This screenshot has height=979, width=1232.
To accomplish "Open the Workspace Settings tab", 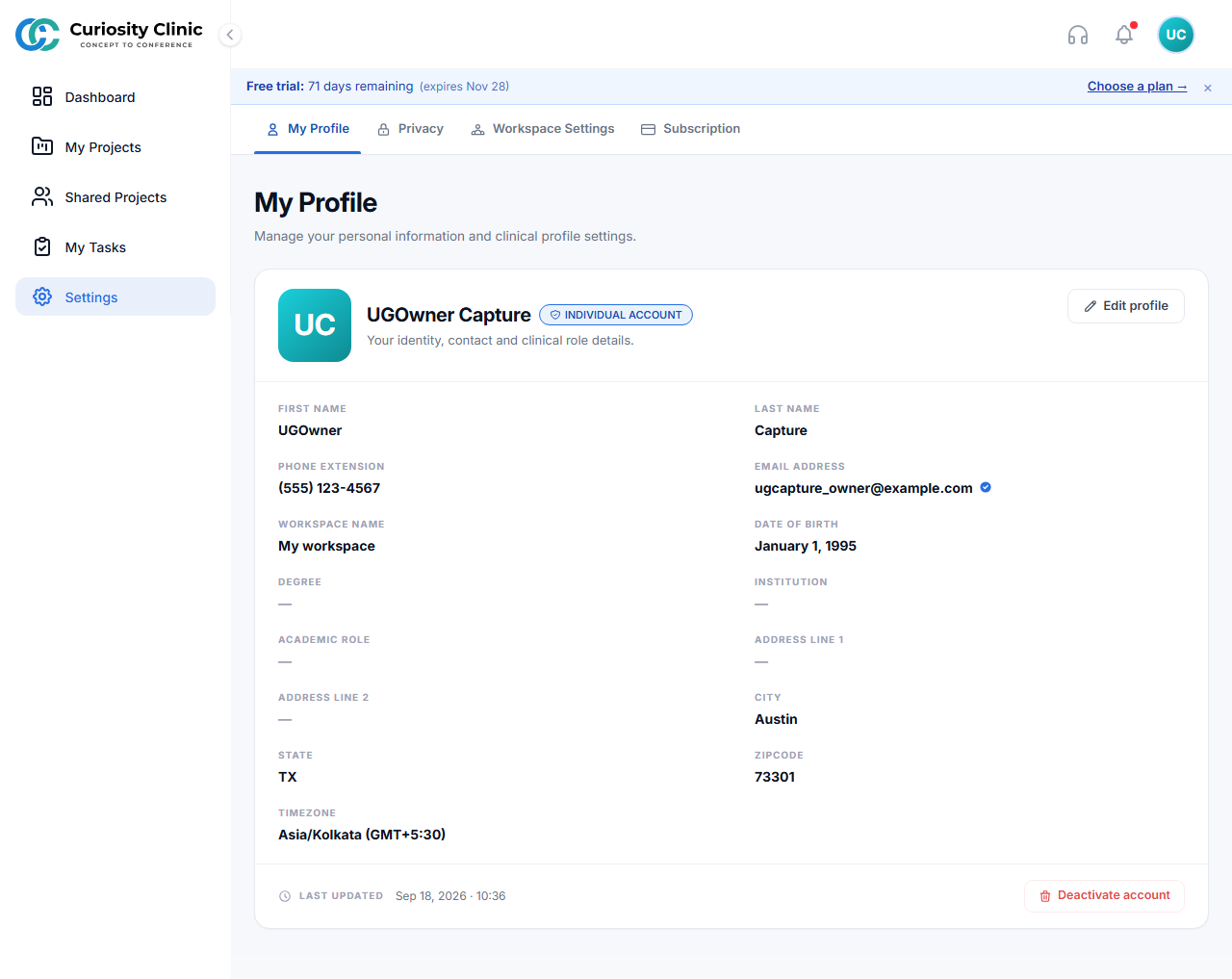I will coord(542,129).
